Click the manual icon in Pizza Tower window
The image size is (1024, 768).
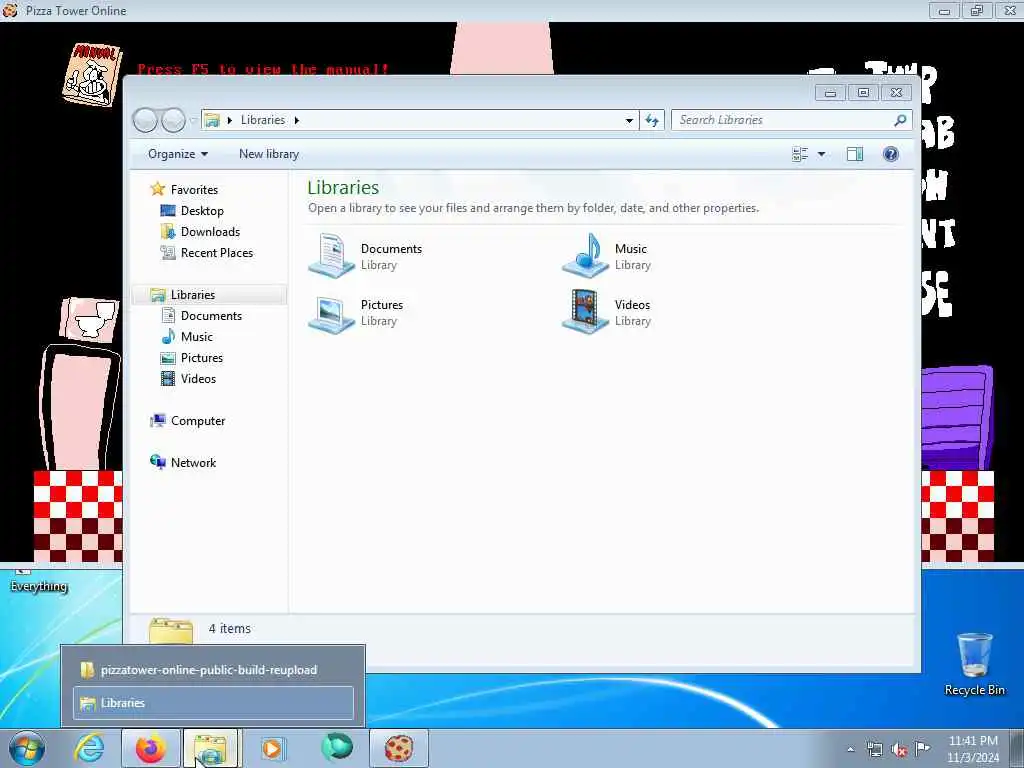[x=92, y=74]
